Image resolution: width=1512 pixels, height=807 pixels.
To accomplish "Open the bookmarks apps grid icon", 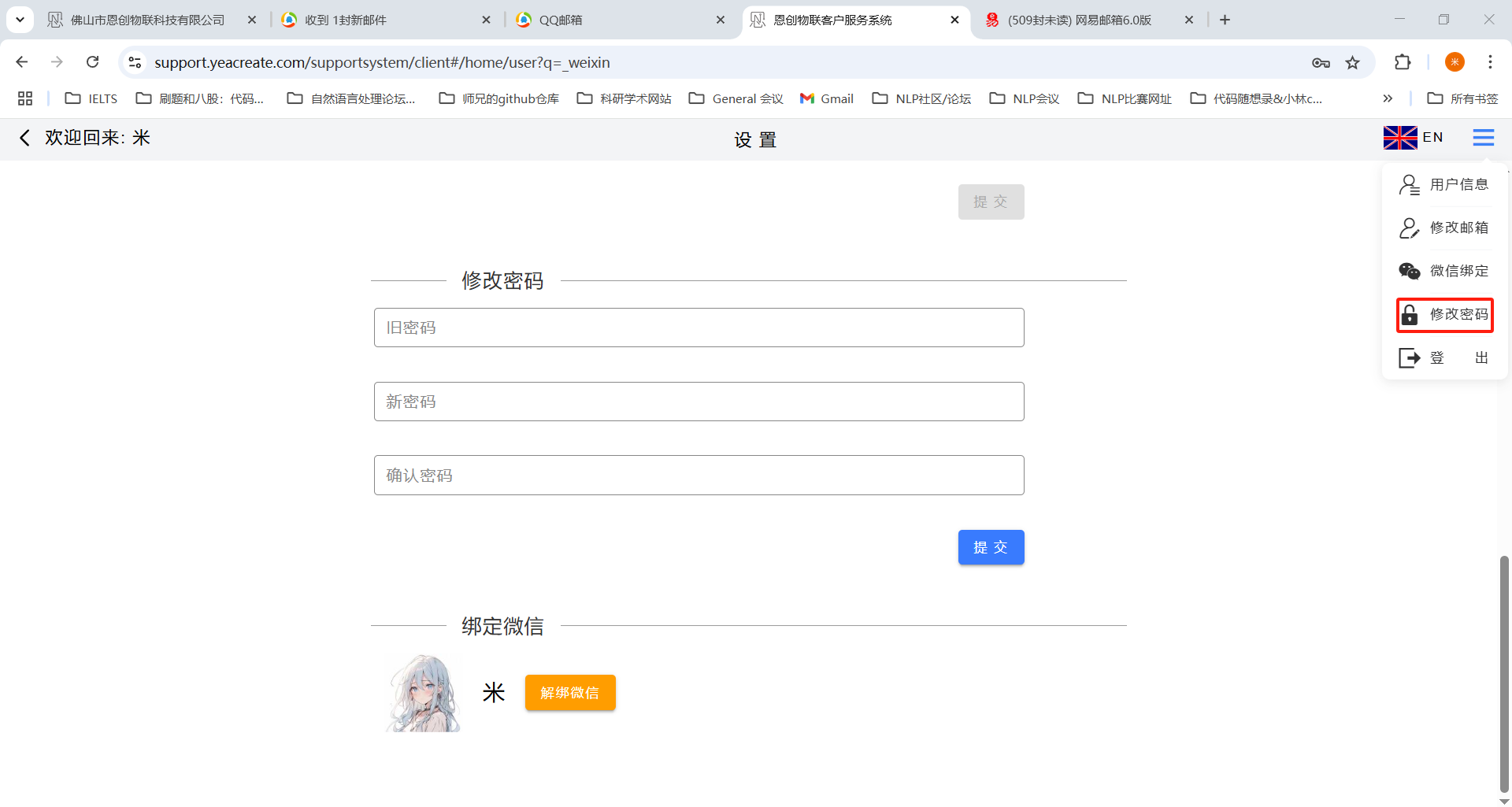I will pyautogui.click(x=25, y=98).
